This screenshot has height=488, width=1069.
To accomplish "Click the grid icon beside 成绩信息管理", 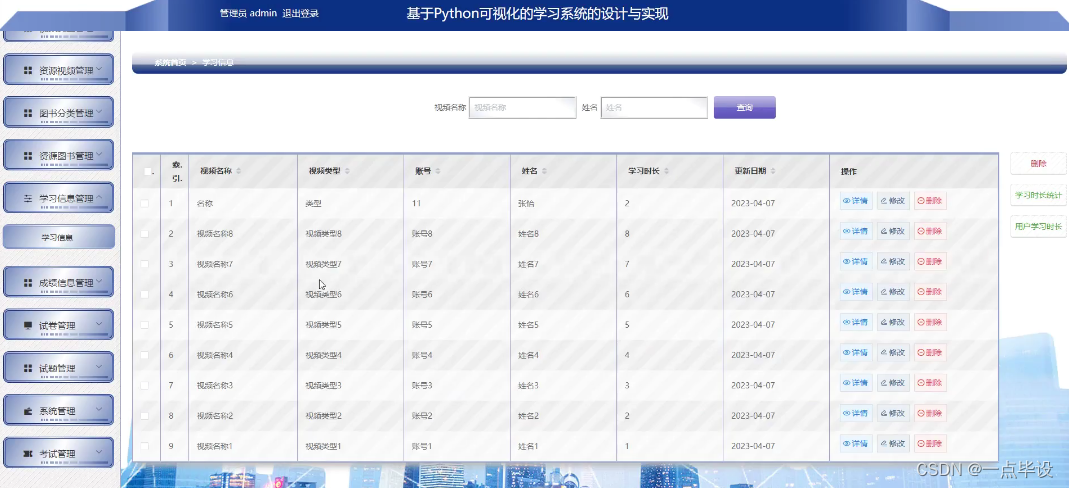I will (28, 282).
